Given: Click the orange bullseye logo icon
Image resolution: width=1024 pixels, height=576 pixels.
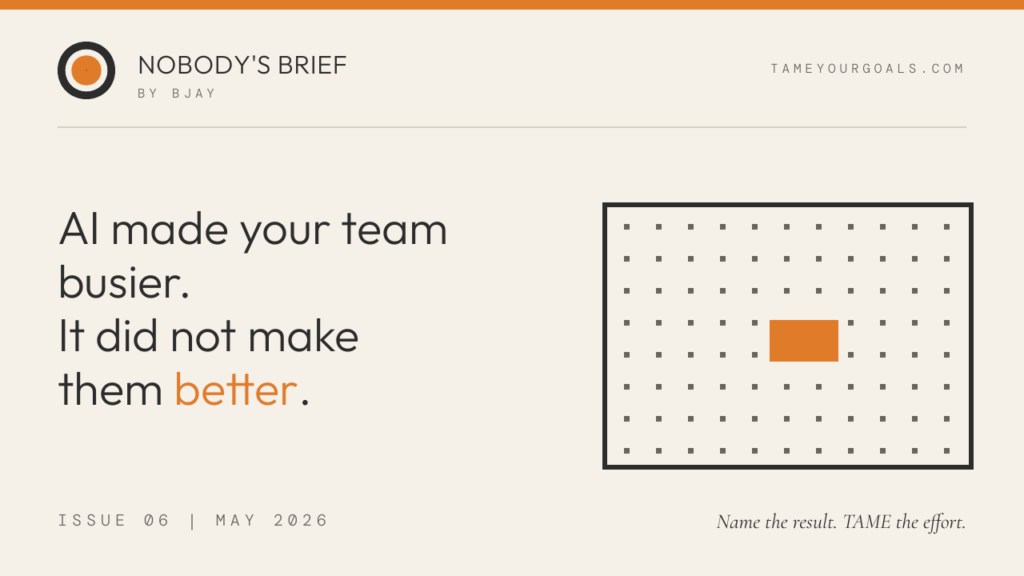Looking at the screenshot, I should pos(86,71).
